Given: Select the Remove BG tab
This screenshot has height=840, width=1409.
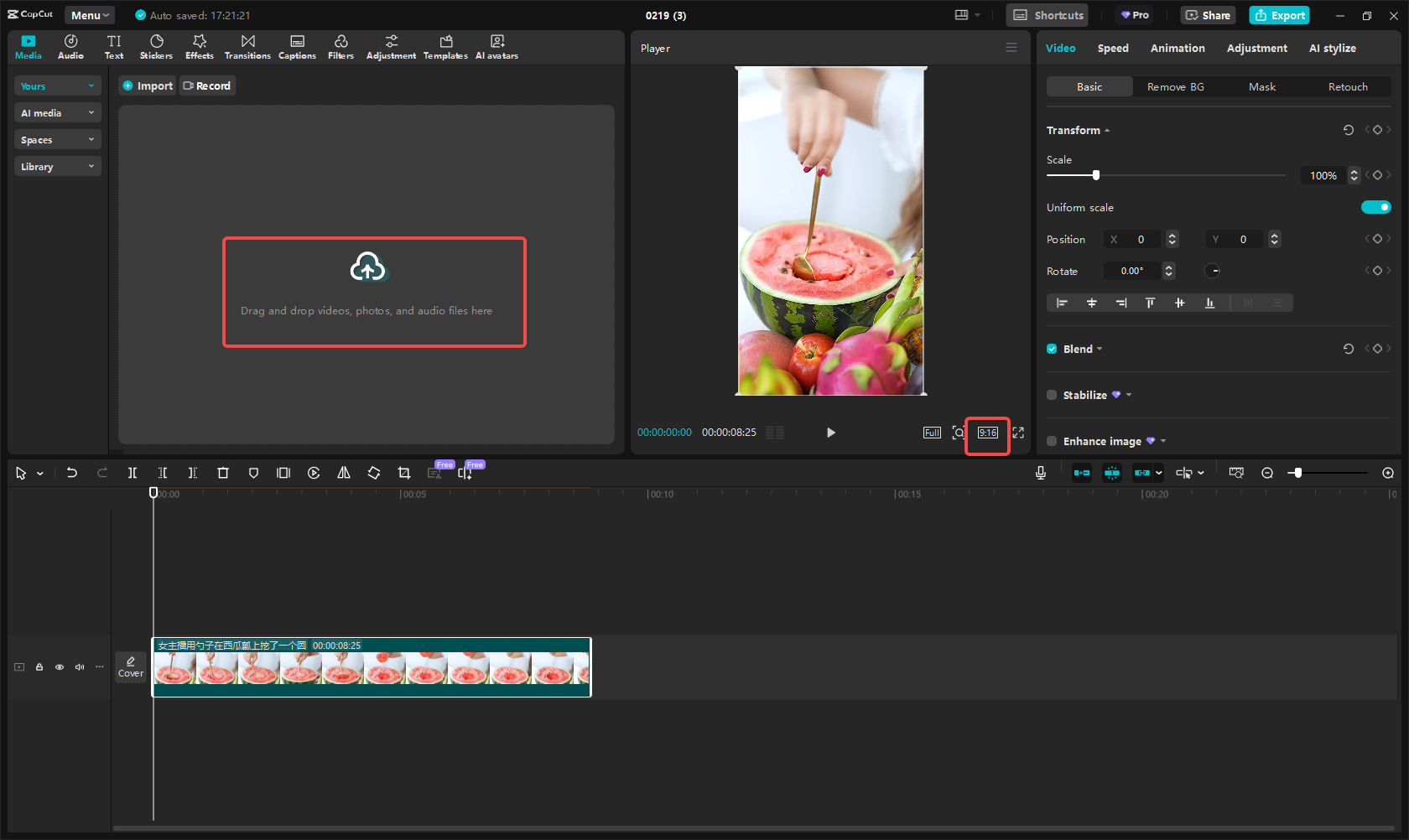Looking at the screenshot, I should [x=1175, y=86].
